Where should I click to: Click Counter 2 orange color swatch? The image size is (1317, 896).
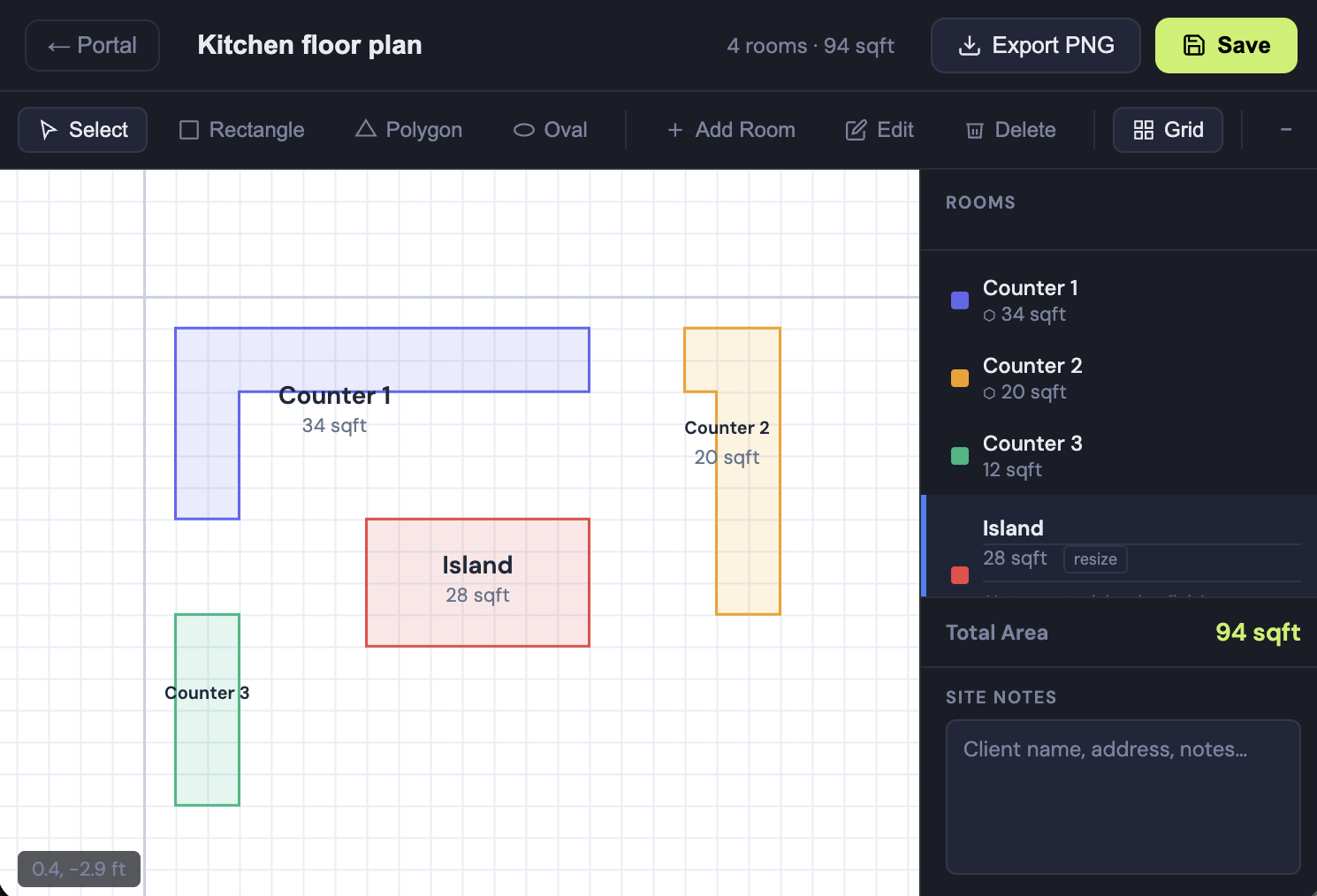(x=960, y=378)
